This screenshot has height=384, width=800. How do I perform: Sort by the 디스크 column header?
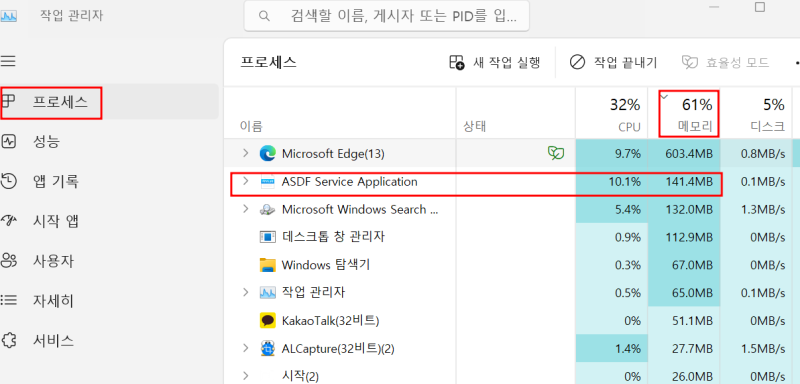[756, 113]
